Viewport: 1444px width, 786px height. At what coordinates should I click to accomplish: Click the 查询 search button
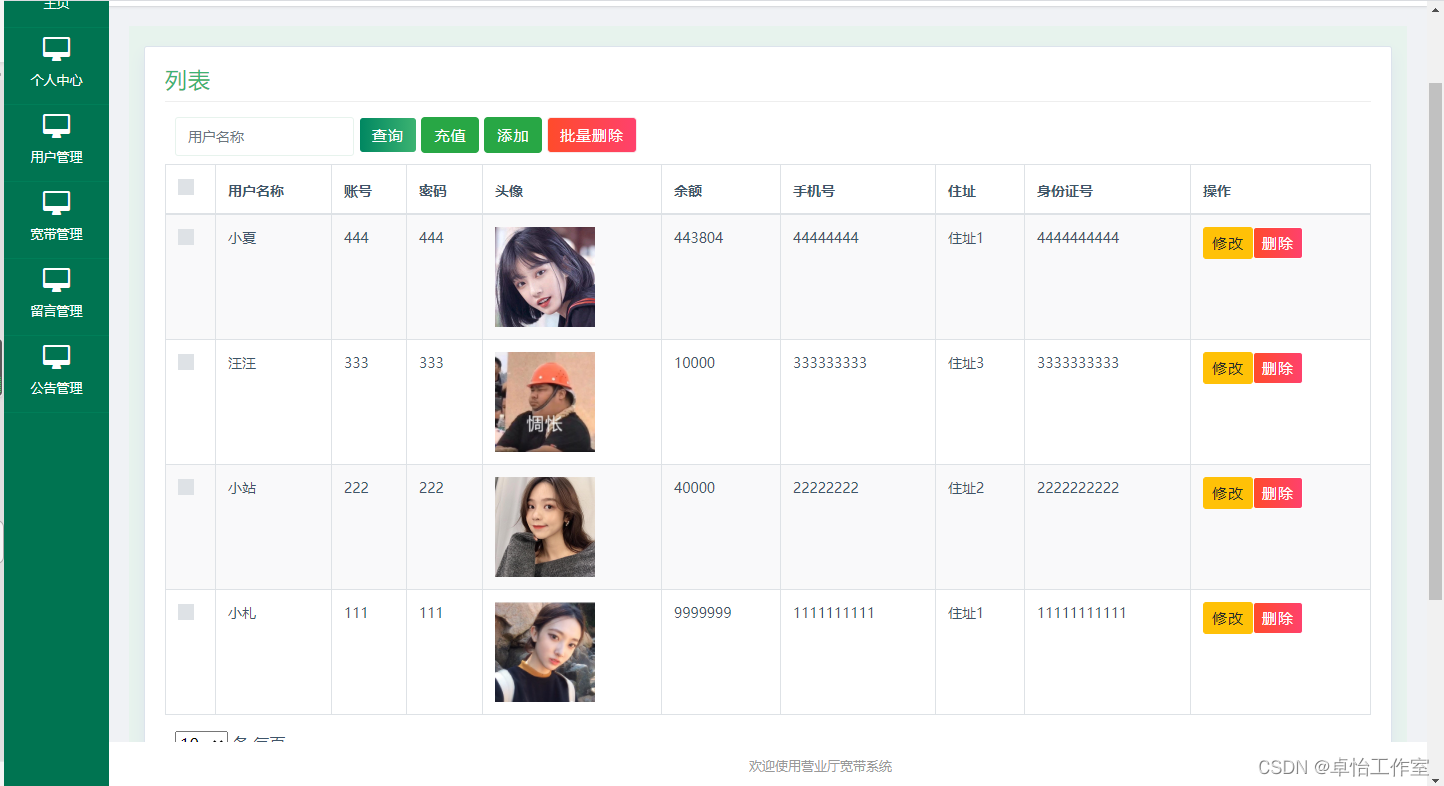tap(387, 135)
